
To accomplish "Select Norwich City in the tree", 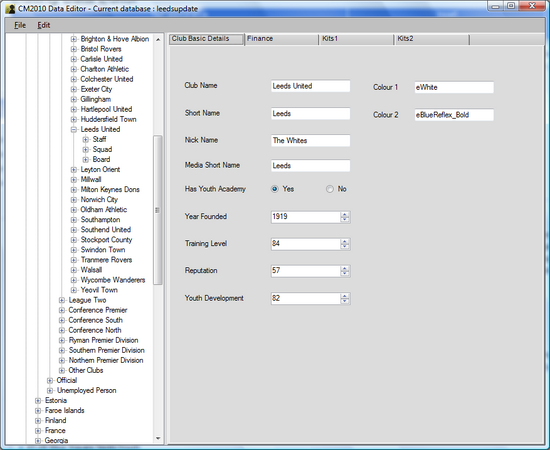I will click(99, 200).
